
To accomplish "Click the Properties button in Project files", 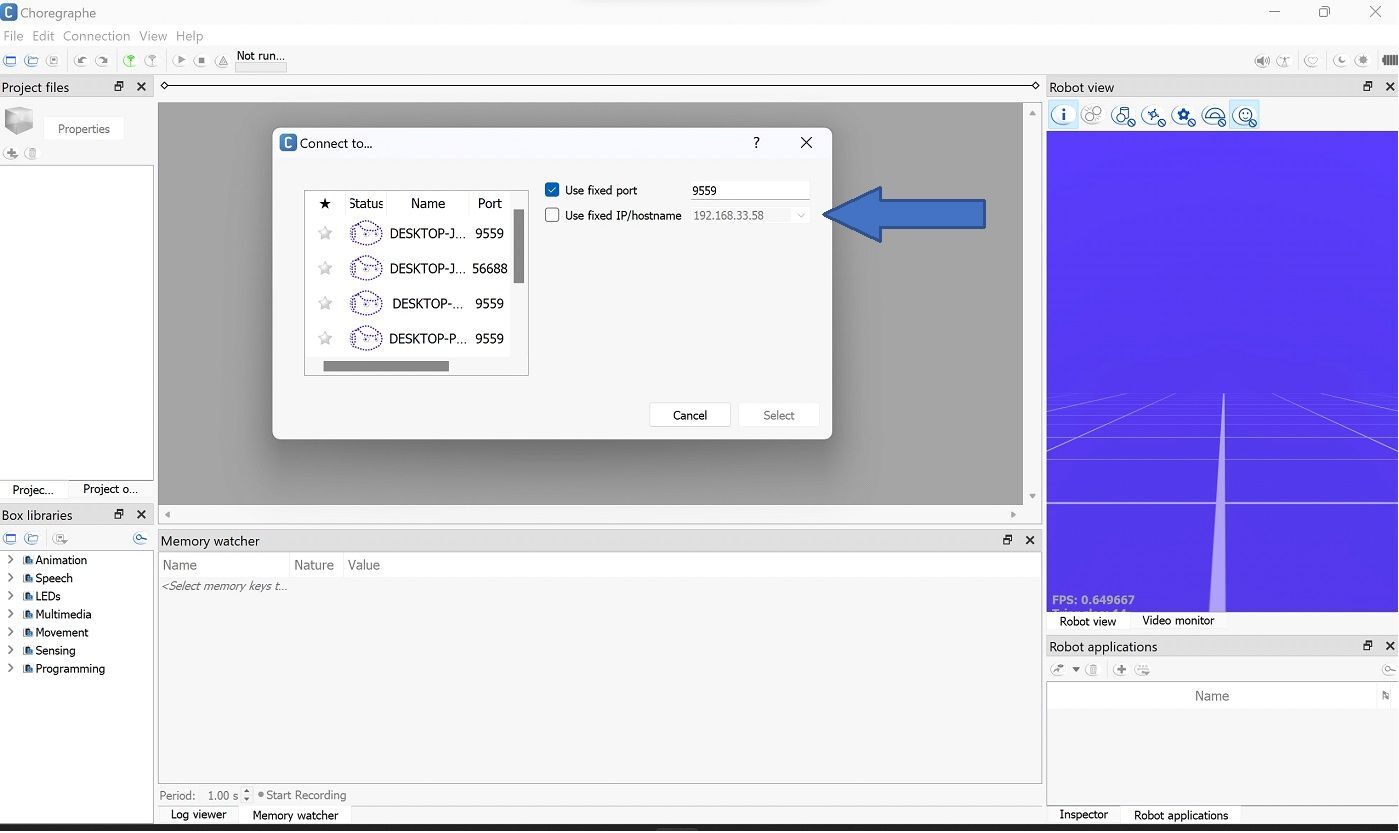I will coord(83,129).
